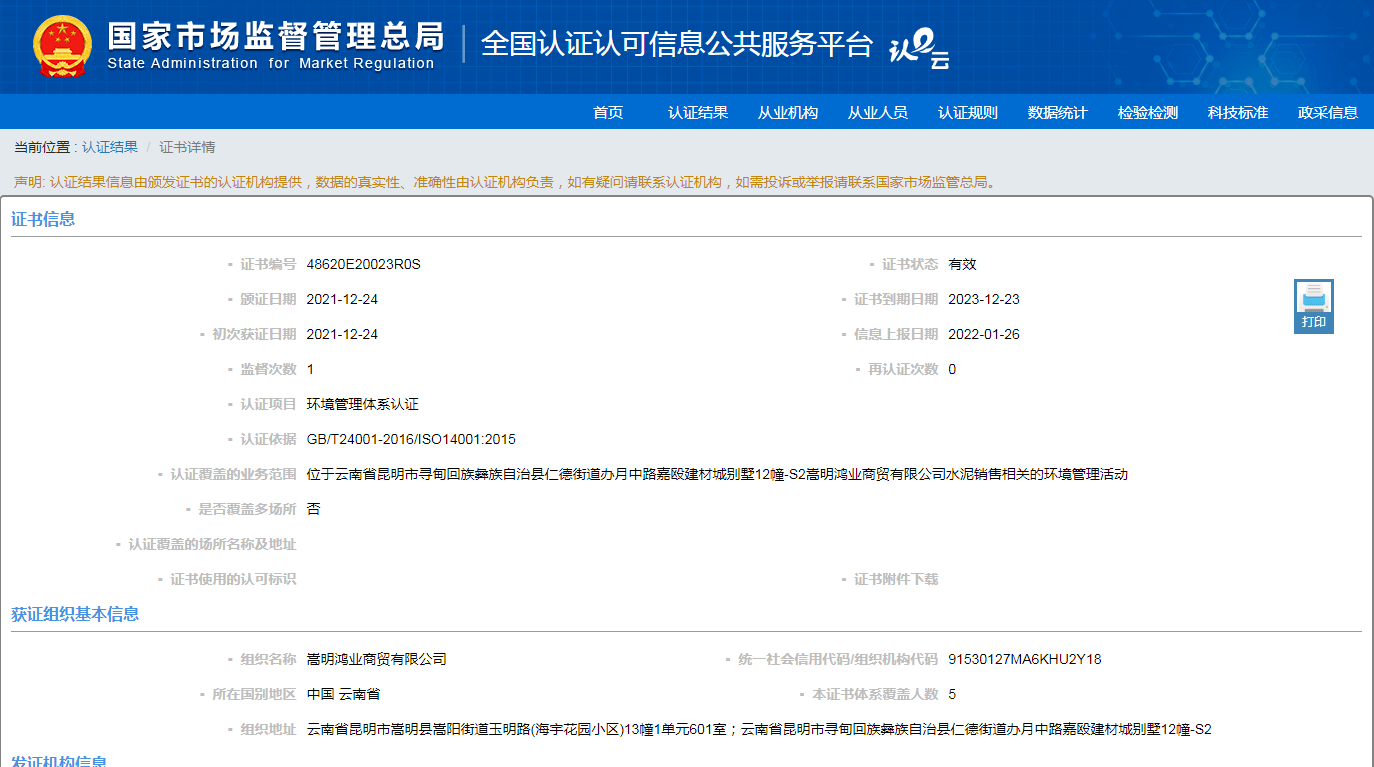The height and width of the screenshot is (767, 1374).
Task: Click the printer icon labeled 打印
Action: point(1313,305)
